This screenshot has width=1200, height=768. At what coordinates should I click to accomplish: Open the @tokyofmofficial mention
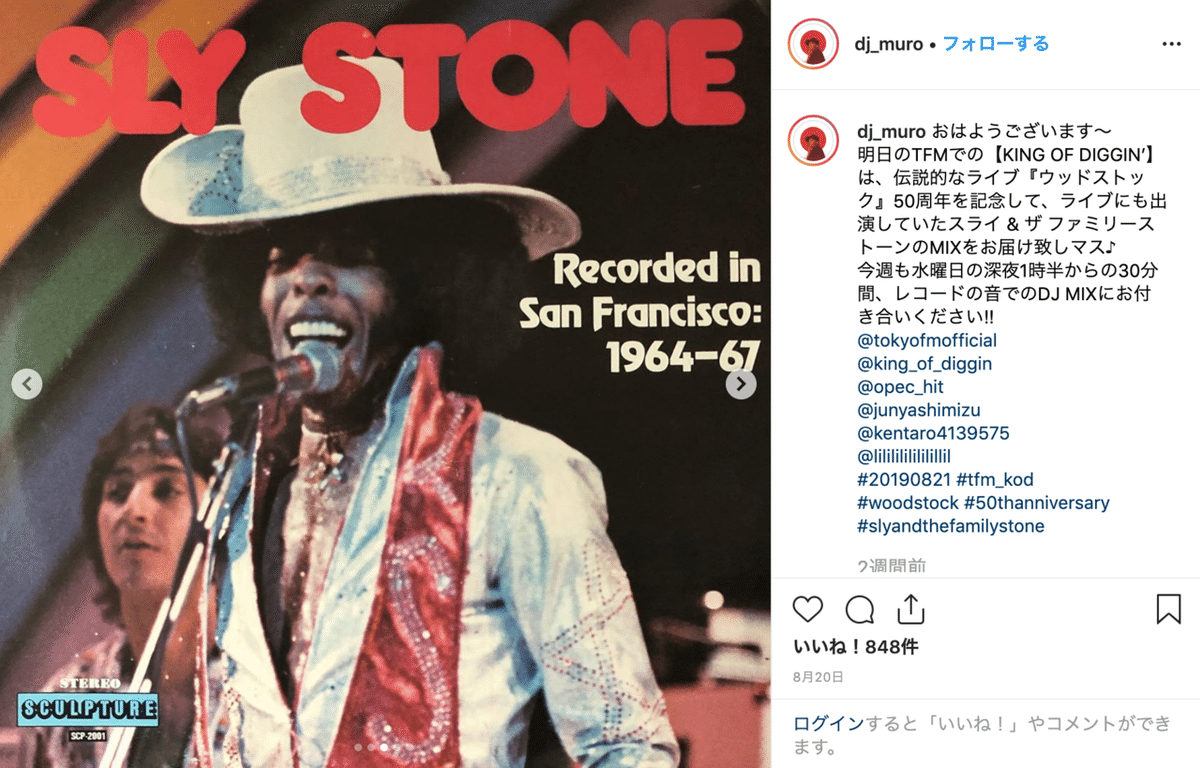pyautogui.click(x=927, y=340)
